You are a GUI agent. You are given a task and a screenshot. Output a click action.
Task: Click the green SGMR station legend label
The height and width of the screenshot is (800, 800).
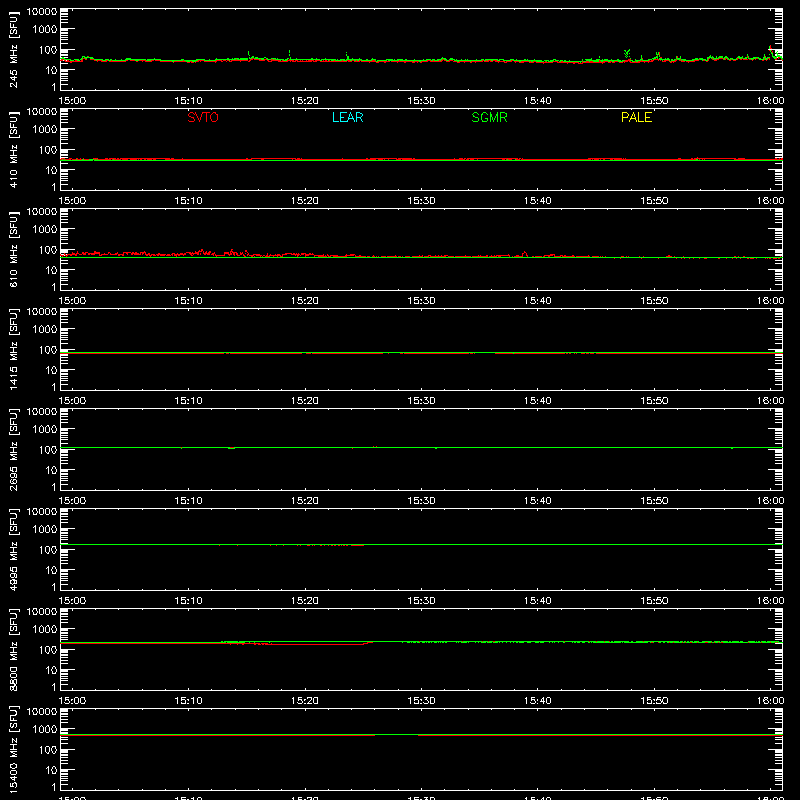(489, 117)
